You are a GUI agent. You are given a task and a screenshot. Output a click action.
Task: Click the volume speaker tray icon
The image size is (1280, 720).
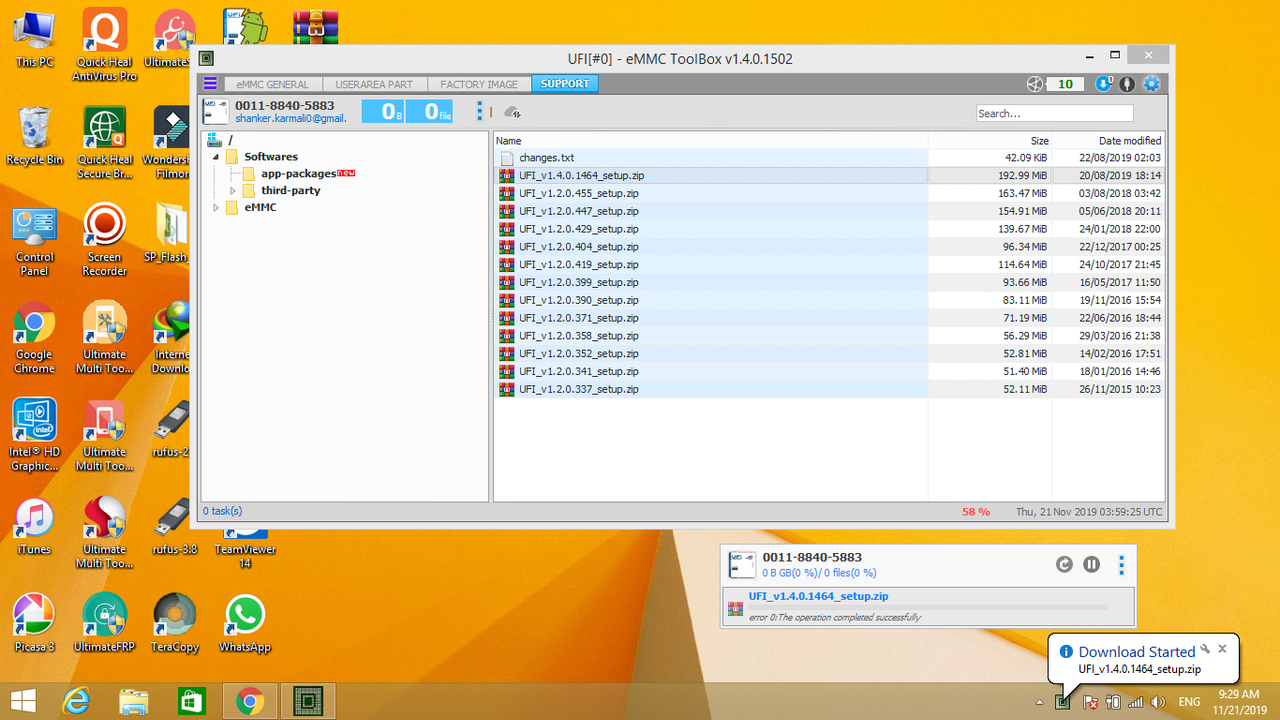pos(1159,702)
